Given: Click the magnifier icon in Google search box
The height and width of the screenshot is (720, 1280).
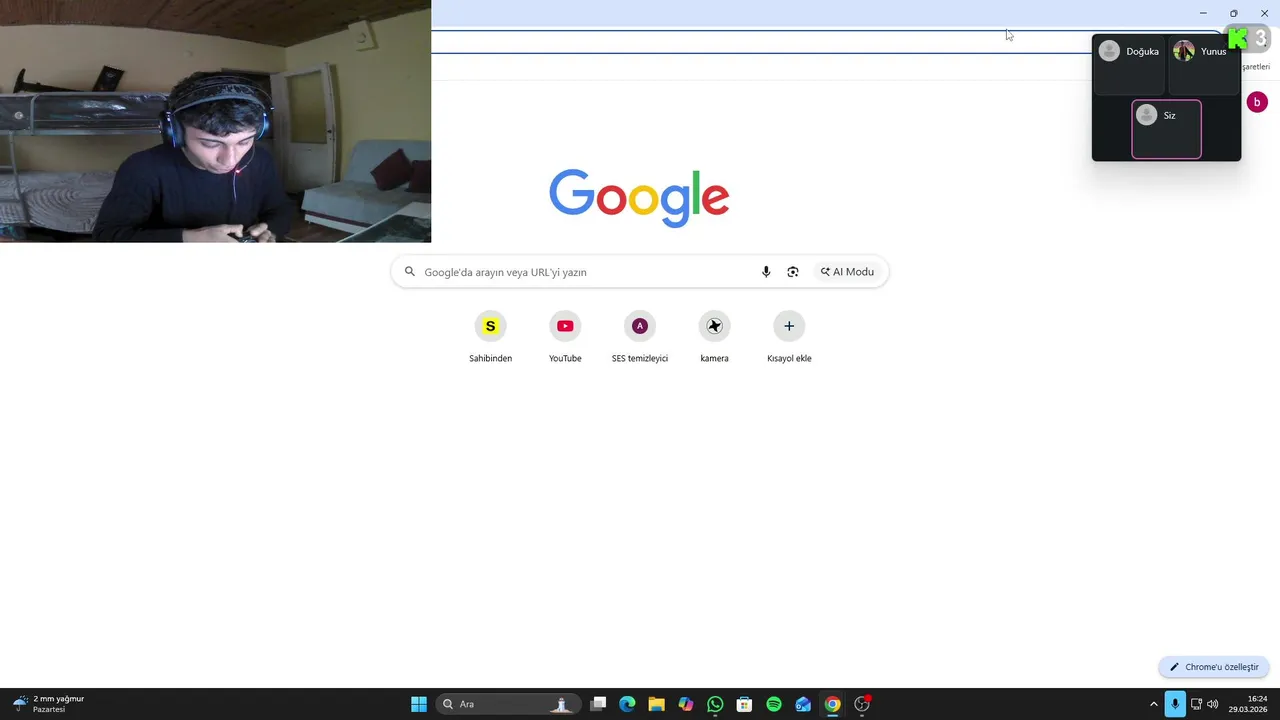Looking at the screenshot, I should pos(410,272).
